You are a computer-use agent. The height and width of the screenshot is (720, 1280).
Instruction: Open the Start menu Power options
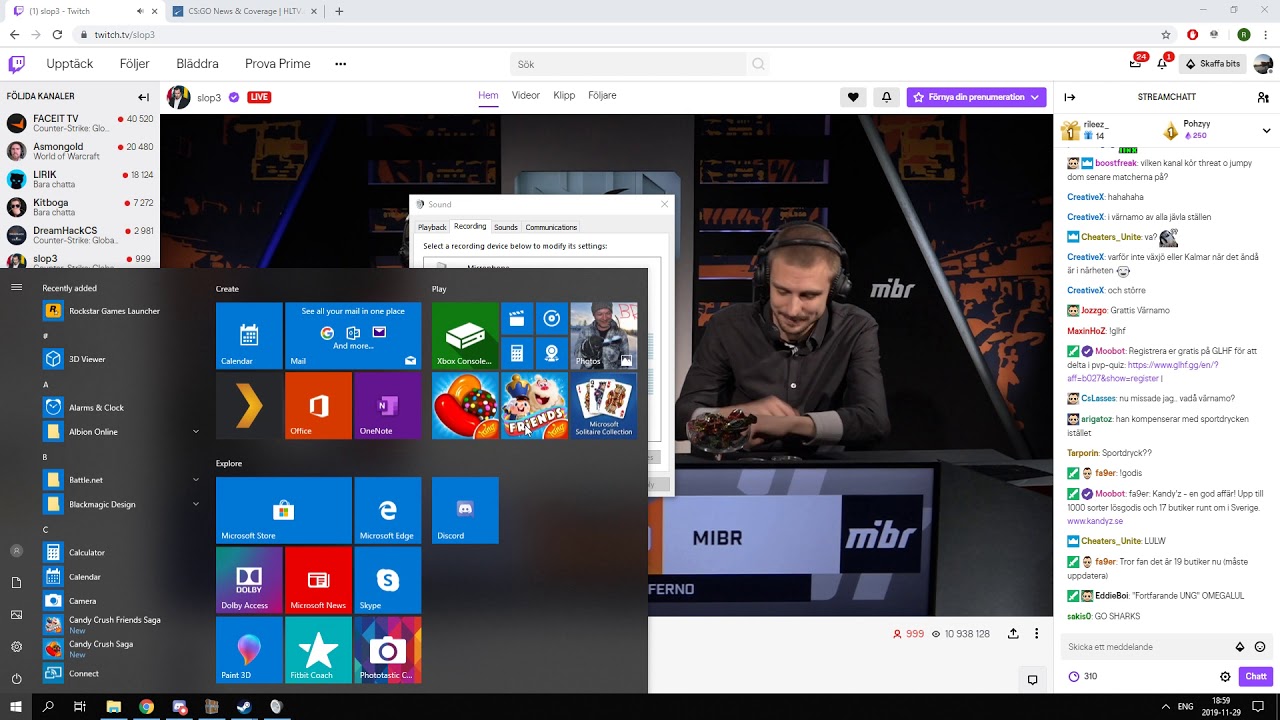click(16, 679)
